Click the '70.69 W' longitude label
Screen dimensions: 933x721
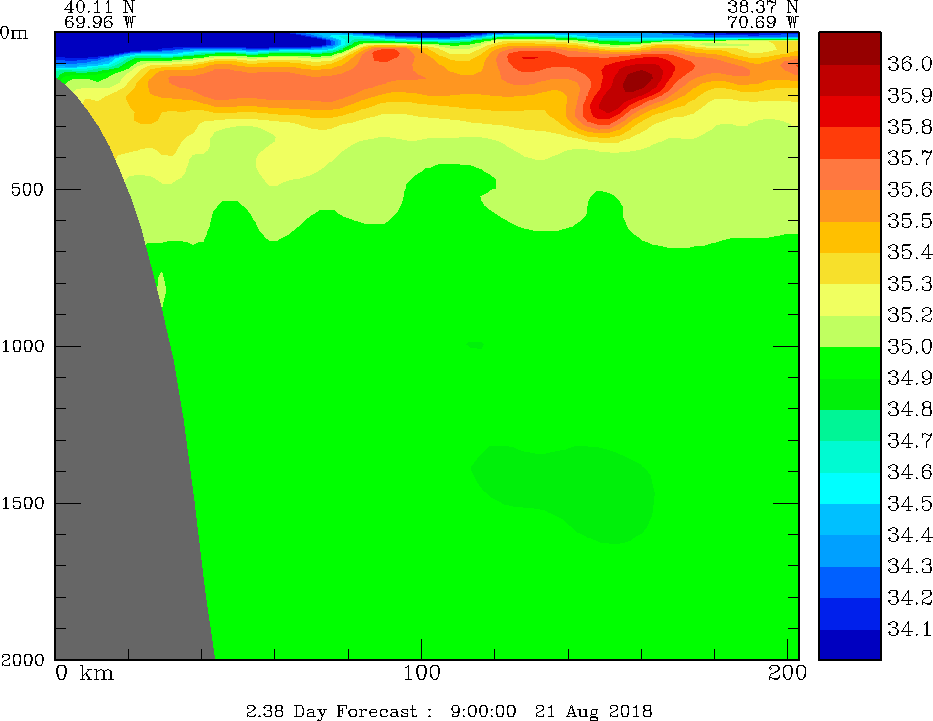click(762, 22)
